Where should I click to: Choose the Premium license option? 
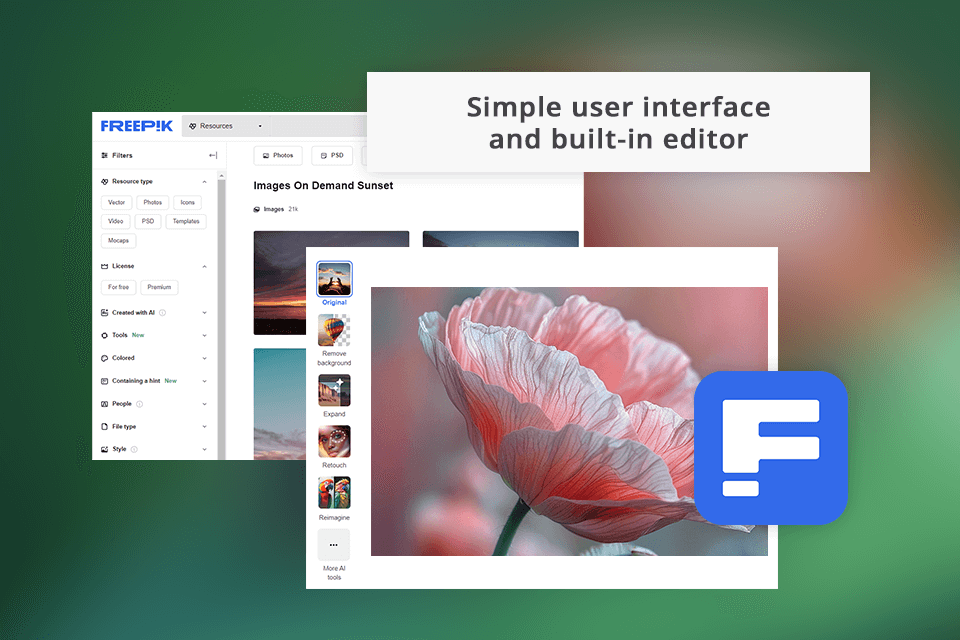coord(159,287)
